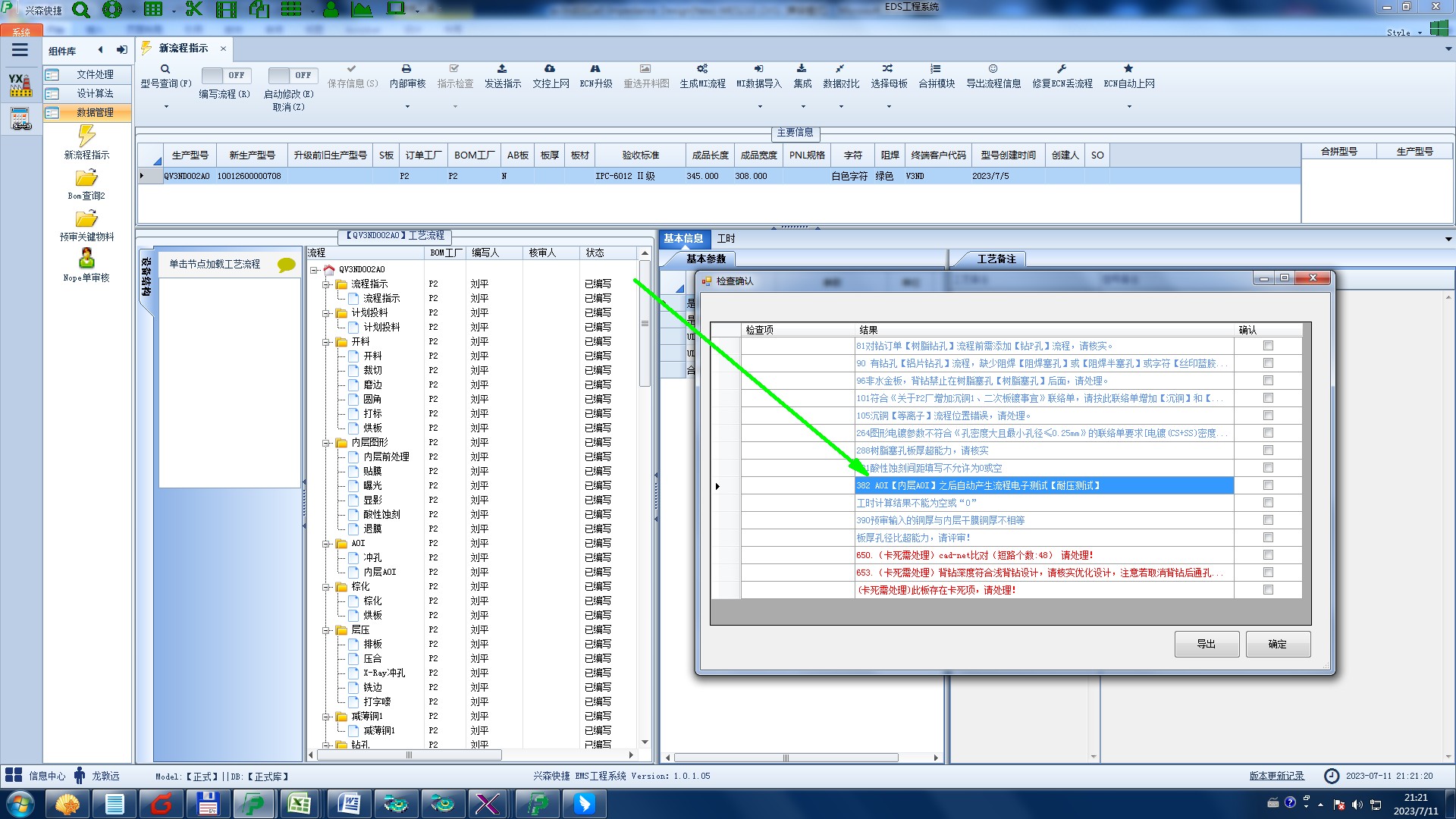This screenshot has width=1456, height=819.
Task: Click the ECN升级 icon
Action: click(595, 69)
